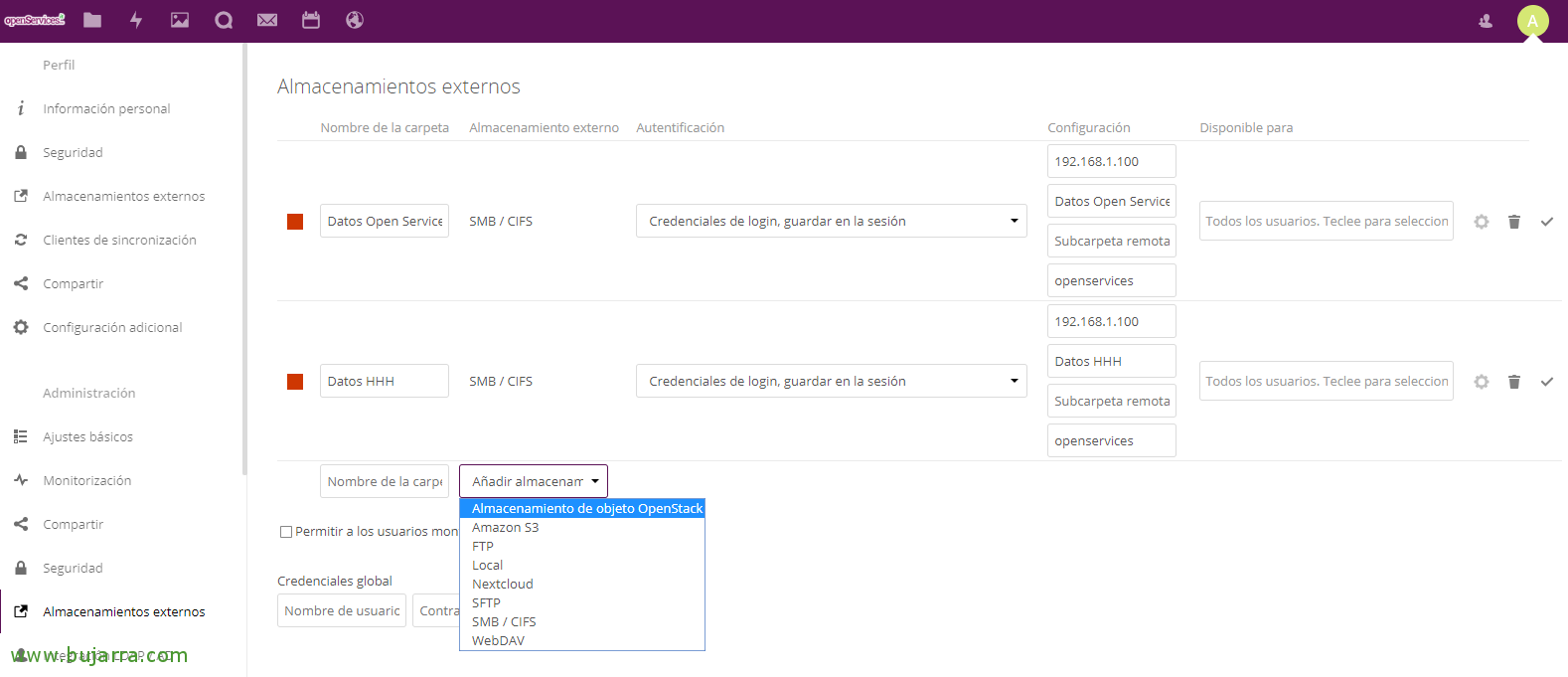This screenshot has height=677, width=1568.
Task: Open the Contacts icon in top right
Action: coord(1486,21)
